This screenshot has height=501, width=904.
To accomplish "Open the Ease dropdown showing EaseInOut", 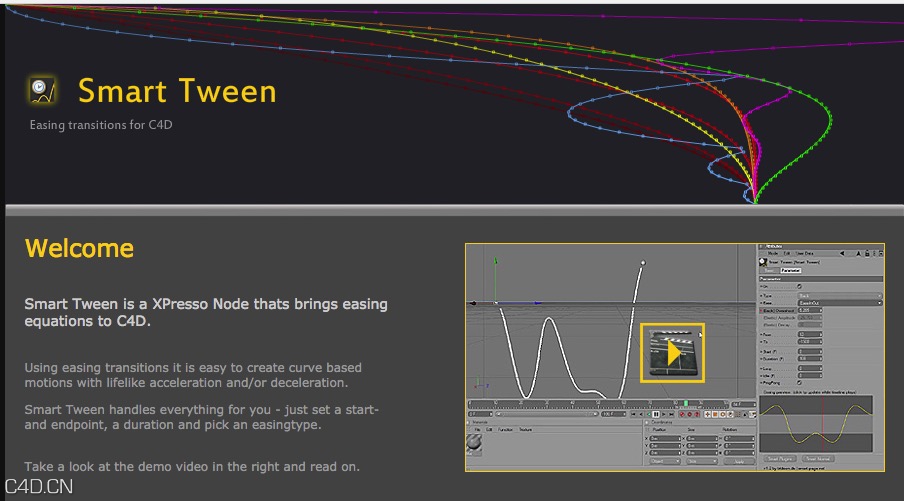I will coord(838,303).
